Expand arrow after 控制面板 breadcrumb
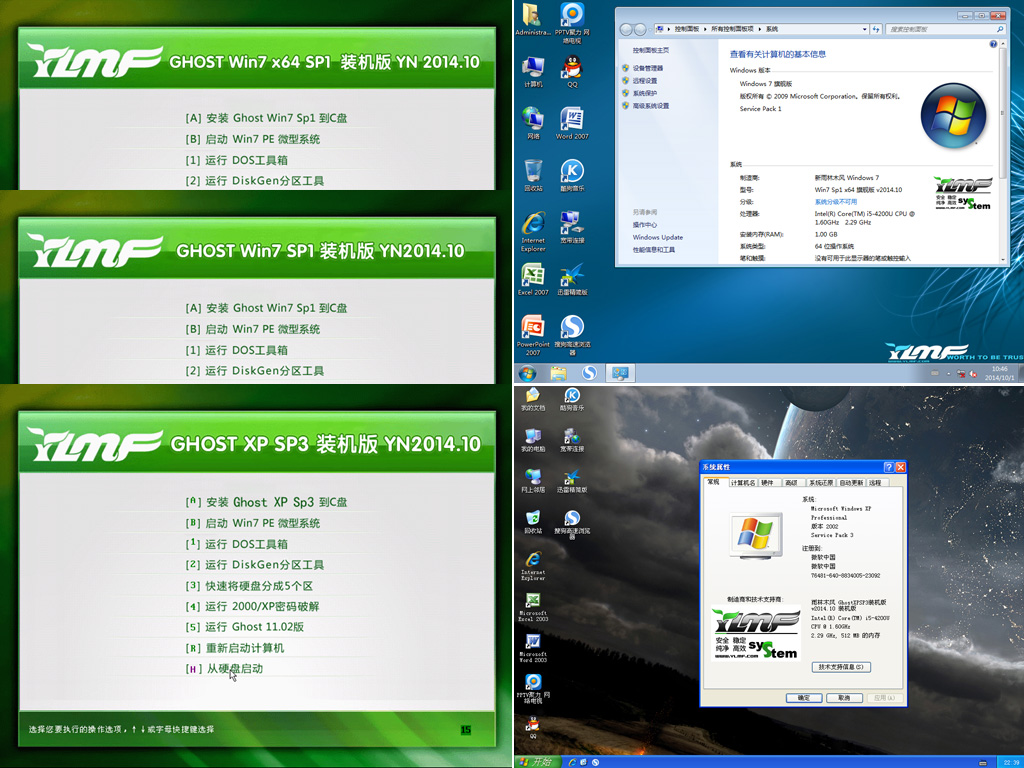The height and width of the screenshot is (768, 1024). click(704, 29)
